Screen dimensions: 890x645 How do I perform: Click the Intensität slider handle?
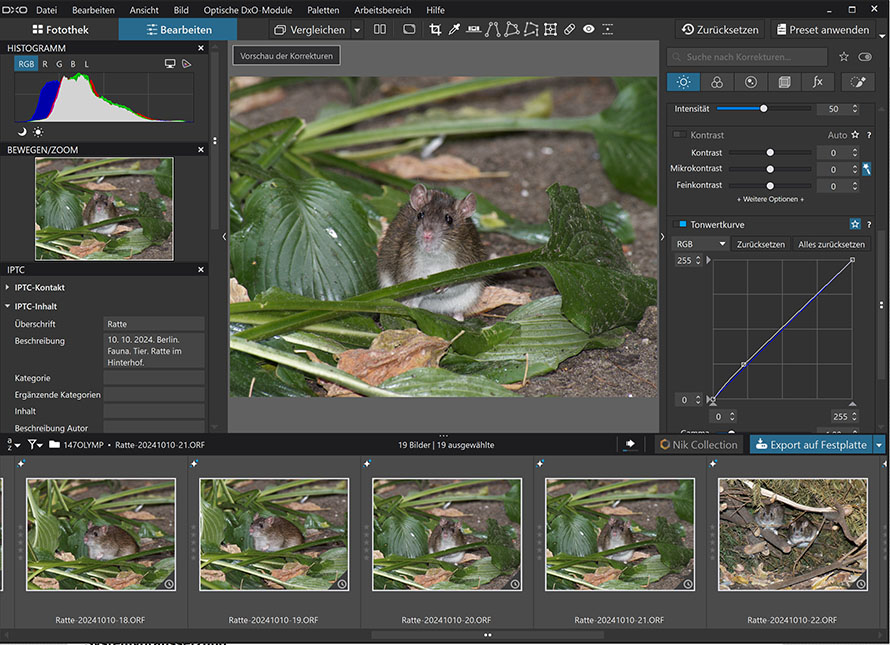764,108
